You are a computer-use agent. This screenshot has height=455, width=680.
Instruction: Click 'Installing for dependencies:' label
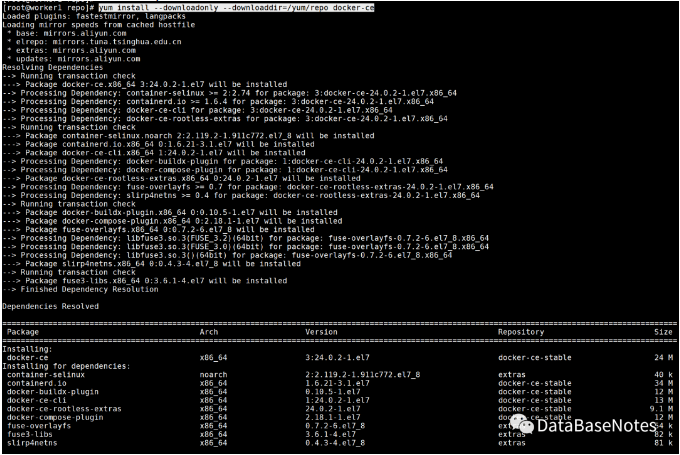point(66,366)
